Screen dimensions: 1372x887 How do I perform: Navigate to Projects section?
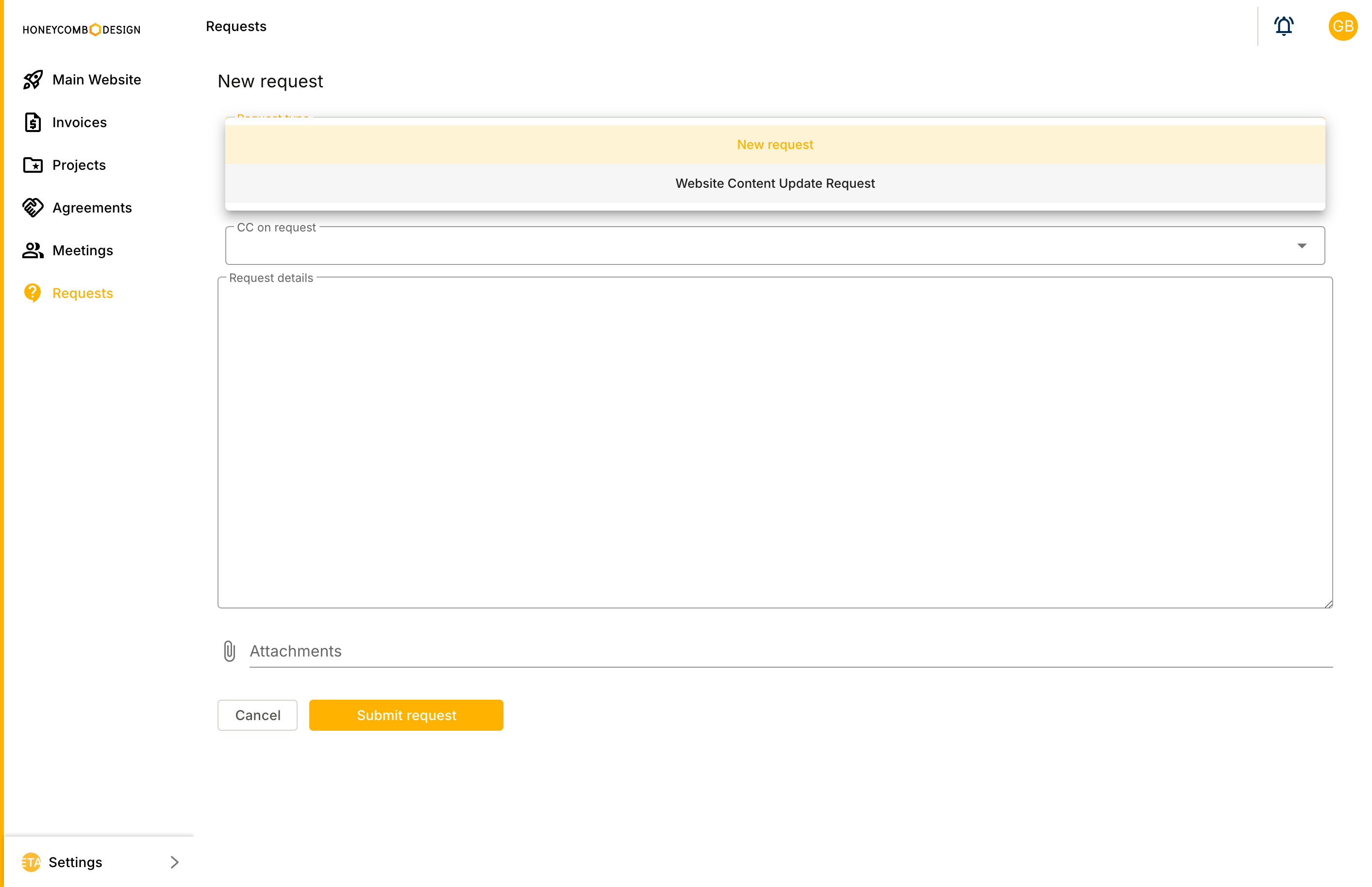[x=79, y=165]
